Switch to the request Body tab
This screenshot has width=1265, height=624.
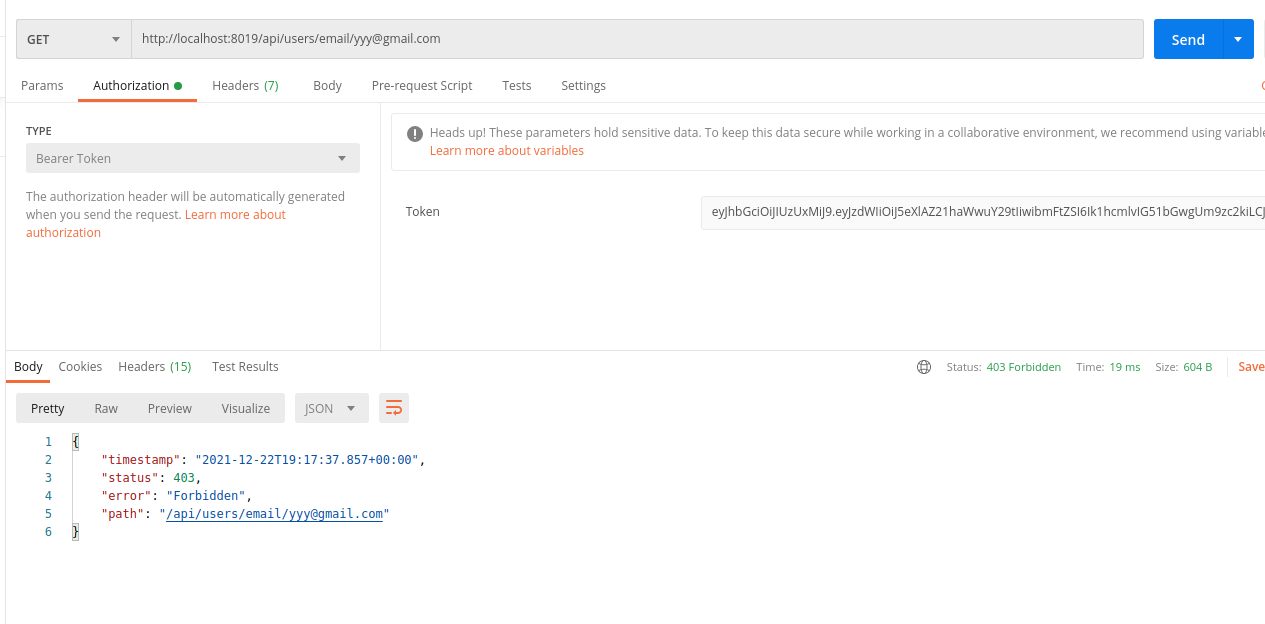click(327, 86)
